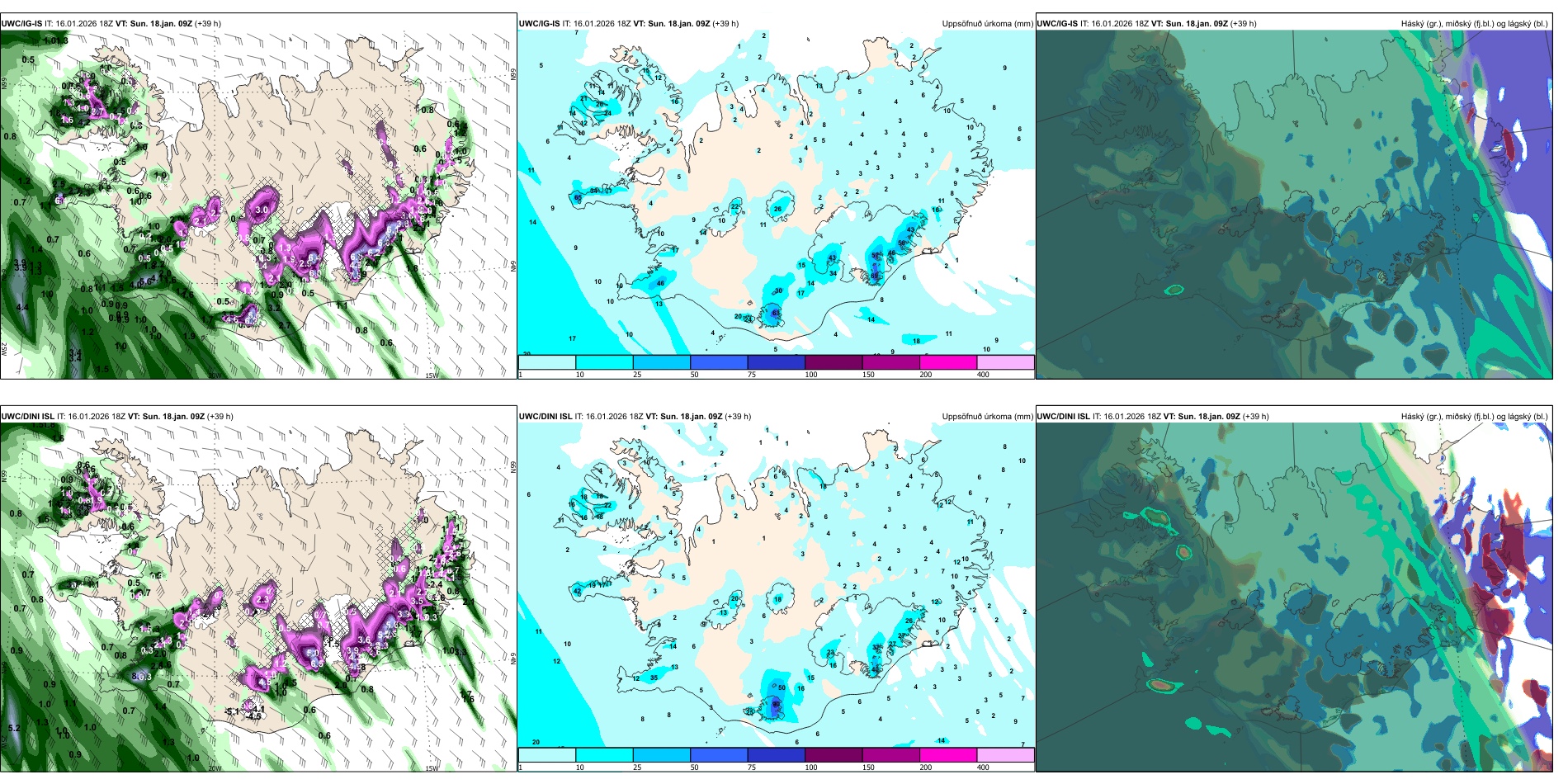Click the 150–200 mm swatch in the IG-IS legend
Screen dimensions: 1568x784
(891, 362)
